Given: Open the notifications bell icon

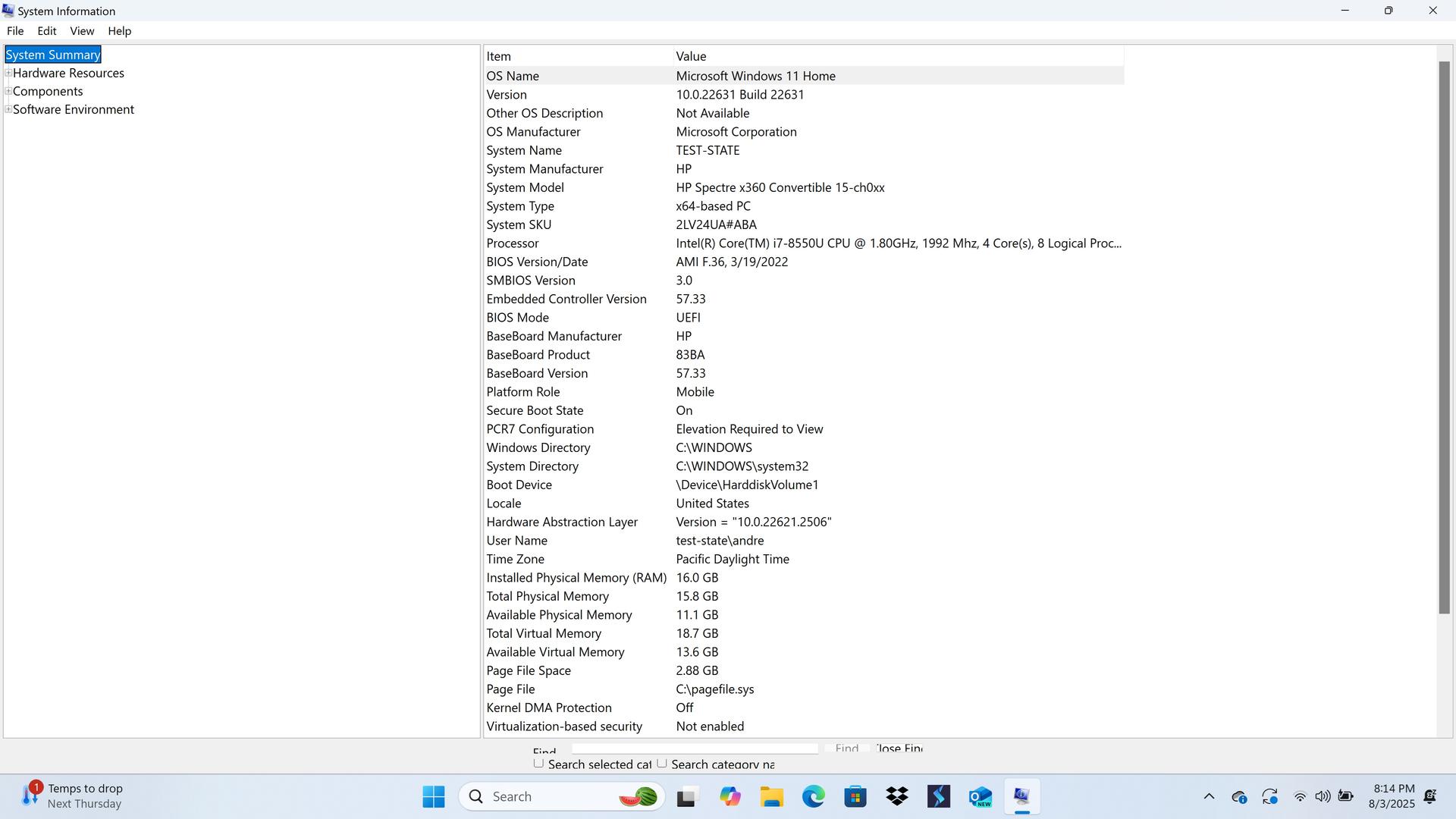Looking at the screenshot, I should (1430, 796).
